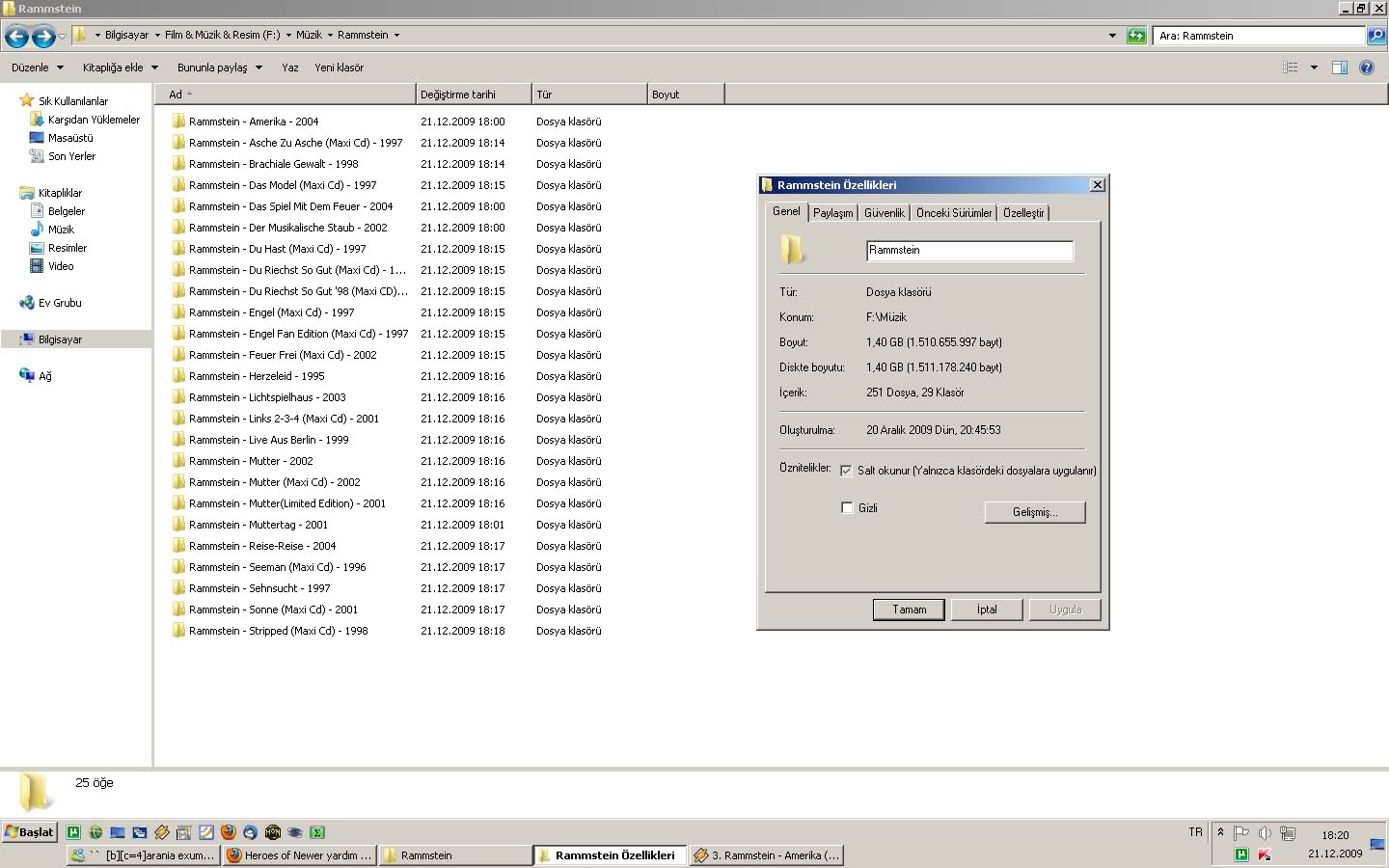Select Belgeler library in the sidebar

pyautogui.click(x=67, y=211)
